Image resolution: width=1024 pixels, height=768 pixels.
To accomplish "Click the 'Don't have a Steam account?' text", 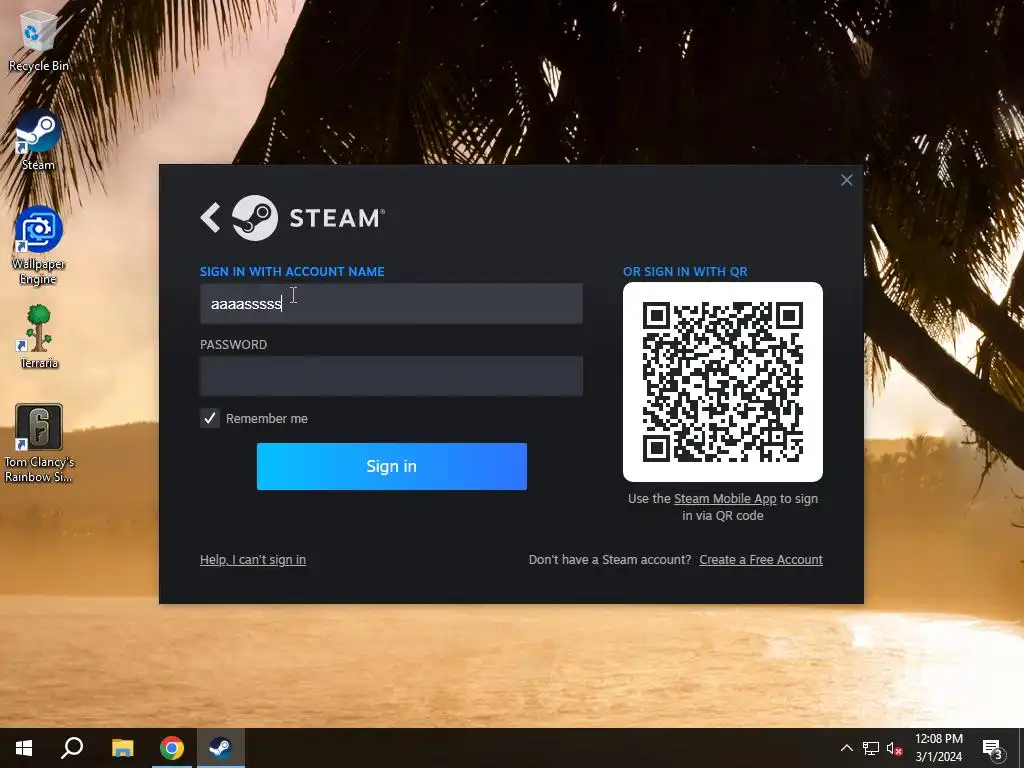I will [x=610, y=560].
